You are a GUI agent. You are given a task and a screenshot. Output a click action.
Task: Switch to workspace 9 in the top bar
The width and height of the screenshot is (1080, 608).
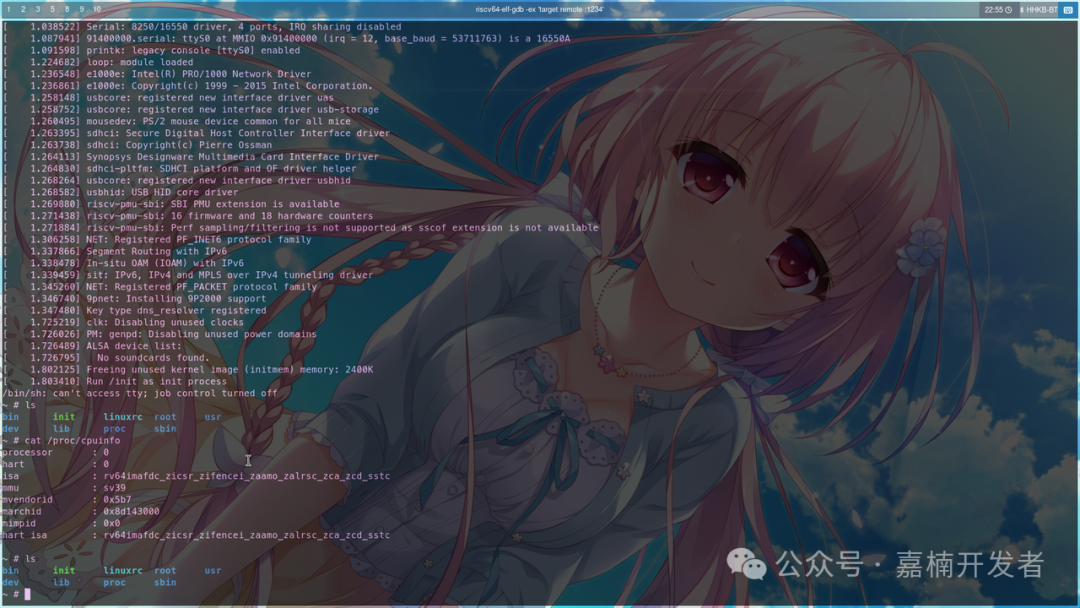tap(81, 9)
